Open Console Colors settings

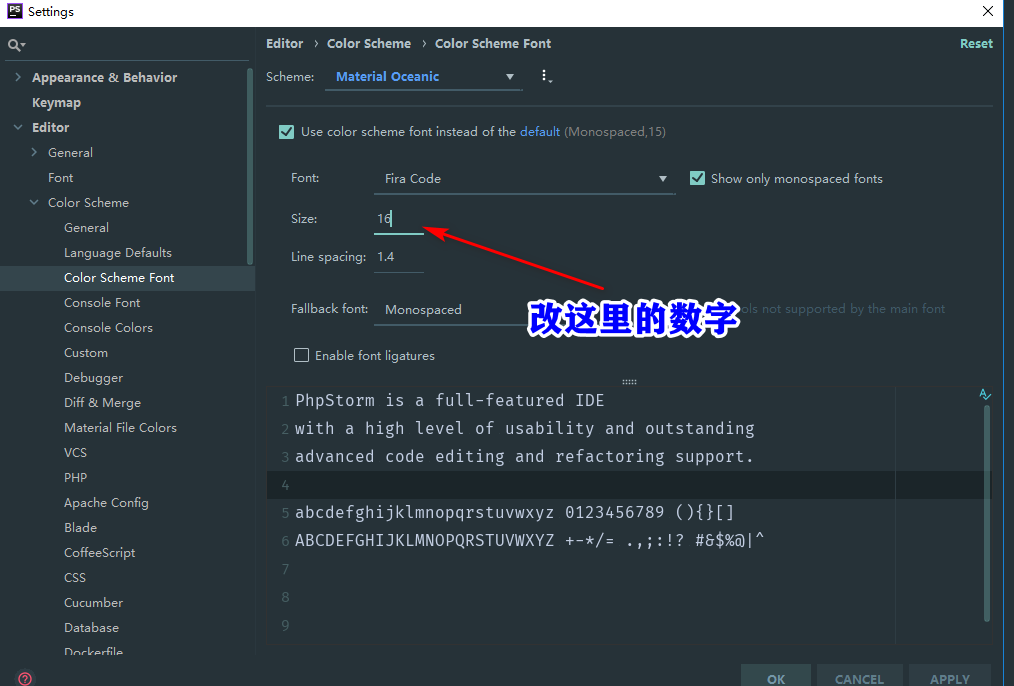point(108,328)
